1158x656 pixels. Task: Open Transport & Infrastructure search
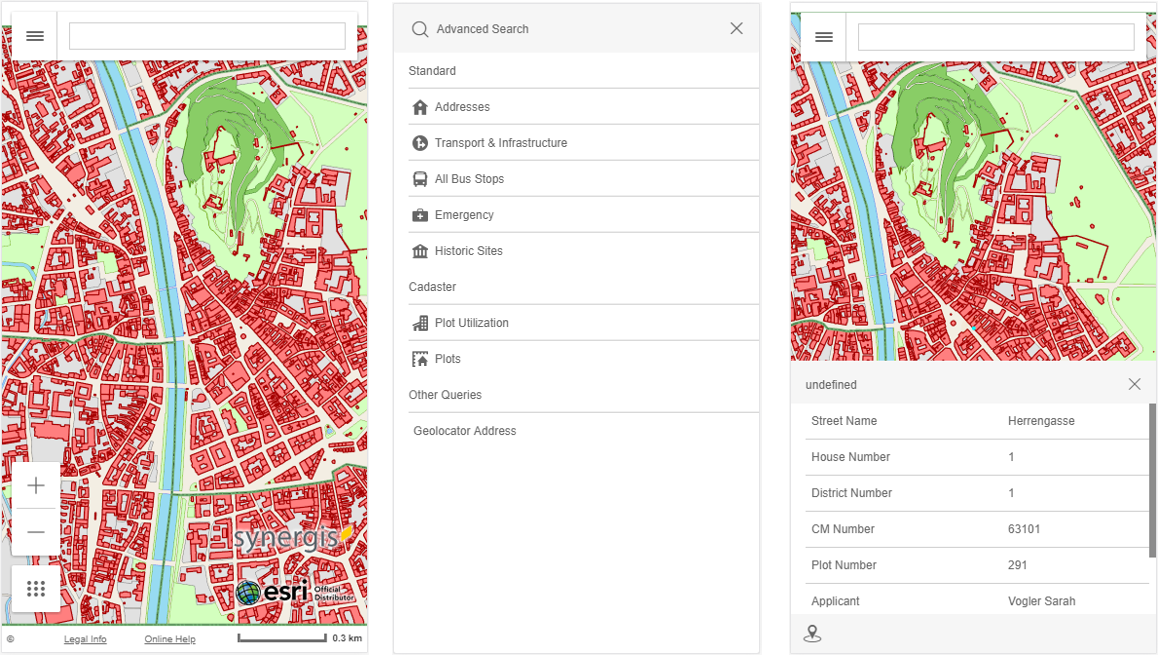[x=500, y=143]
